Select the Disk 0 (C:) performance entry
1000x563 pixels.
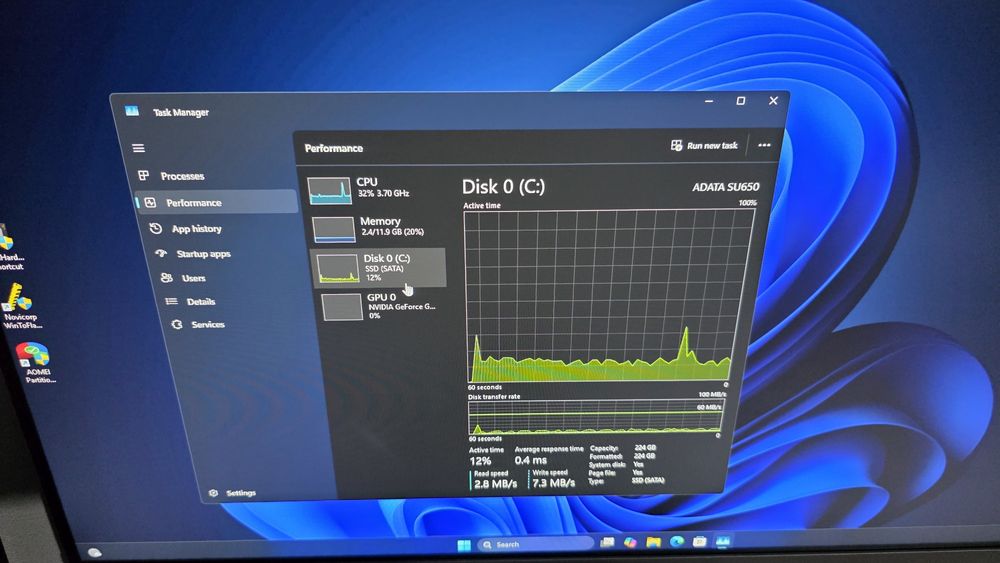tap(378, 267)
